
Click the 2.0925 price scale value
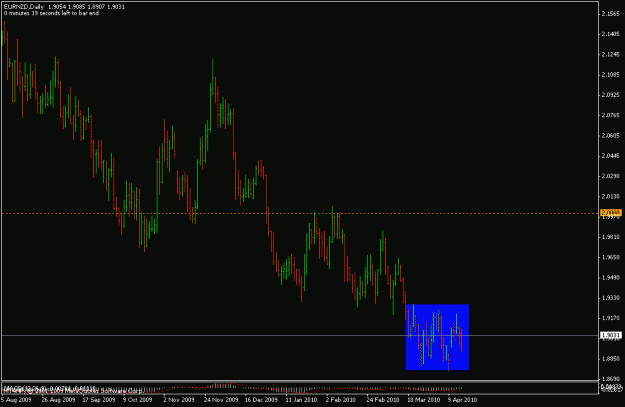611,95
